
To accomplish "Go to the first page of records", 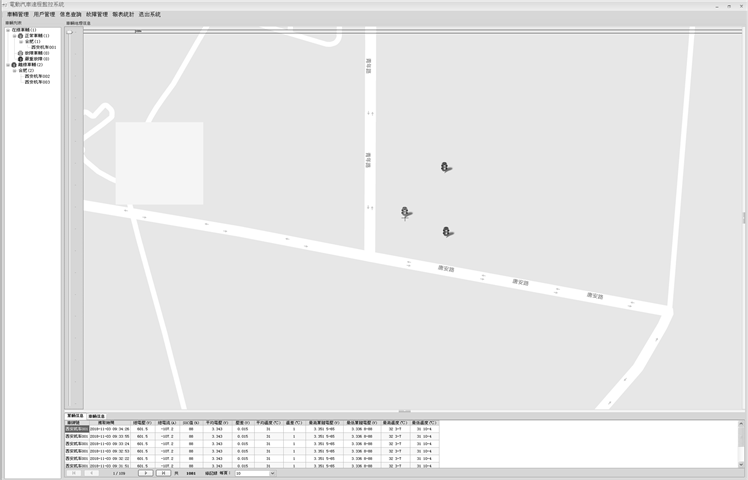I will click(73, 473).
